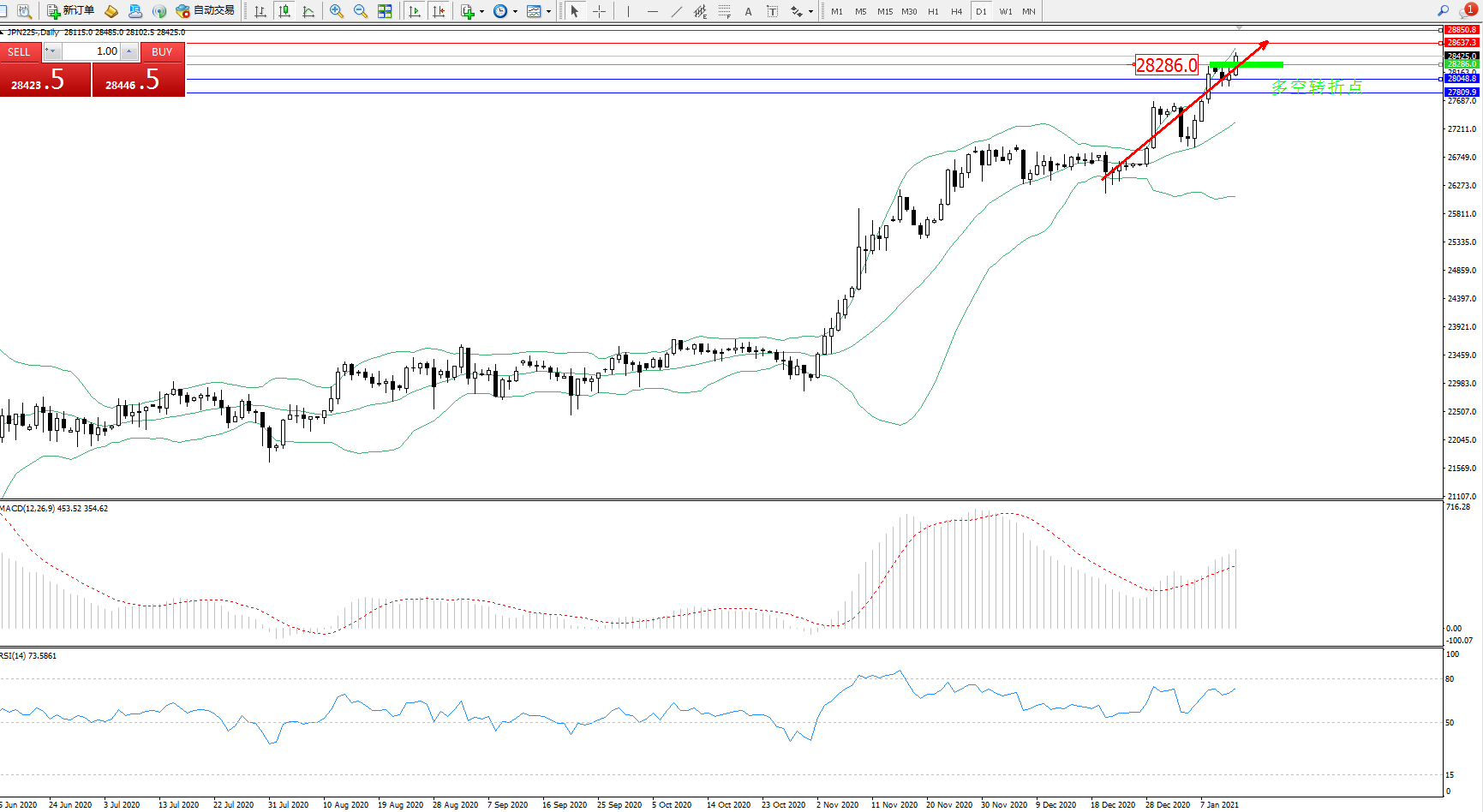Toggle AutoTrading (自动交易) button
1483x812 pixels.
205,11
